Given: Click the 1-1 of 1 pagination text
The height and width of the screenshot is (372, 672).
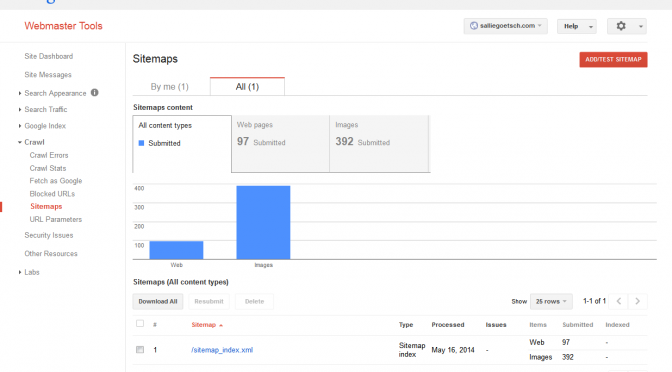Looking at the screenshot, I should click(x=594, y=301).
